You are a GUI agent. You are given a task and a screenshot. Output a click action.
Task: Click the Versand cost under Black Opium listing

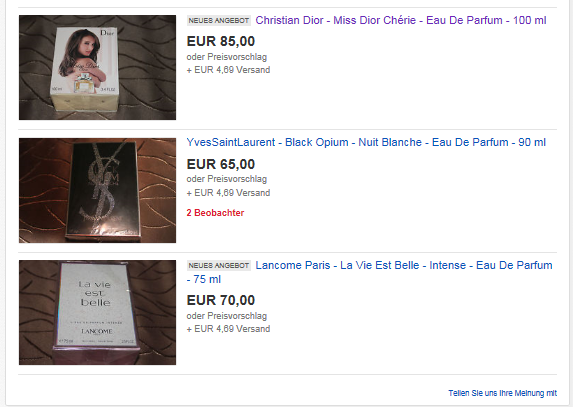click(228, 193)
